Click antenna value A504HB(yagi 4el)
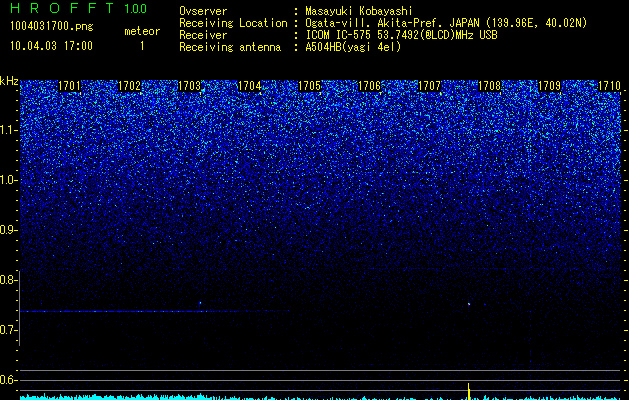The image size is (629, 400). (353, 47)
